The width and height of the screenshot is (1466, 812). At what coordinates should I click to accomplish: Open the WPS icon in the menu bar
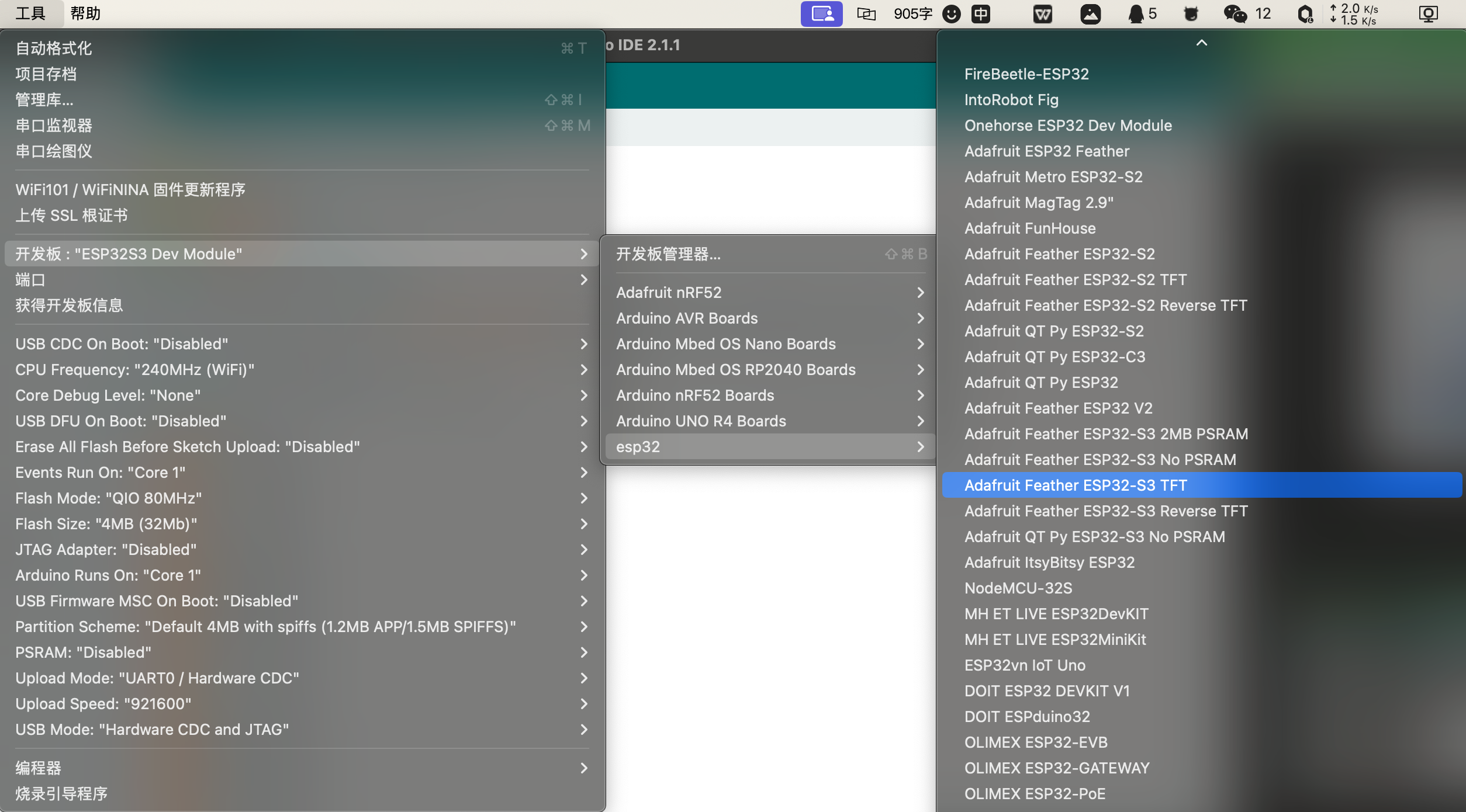pyautogui.click(x=1042, y=13)
